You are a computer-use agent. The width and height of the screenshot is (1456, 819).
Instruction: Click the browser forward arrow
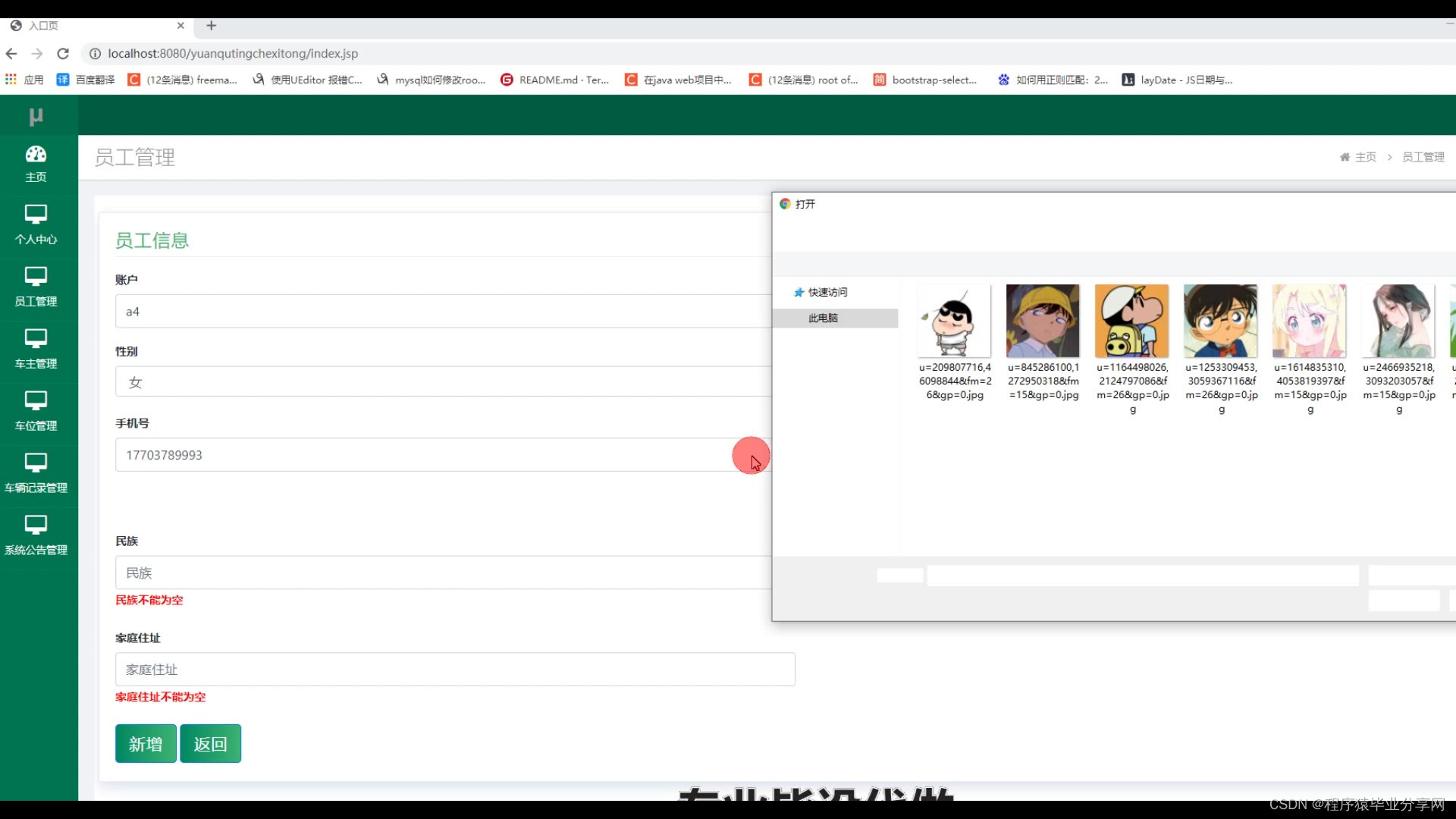tap(37, 54)
